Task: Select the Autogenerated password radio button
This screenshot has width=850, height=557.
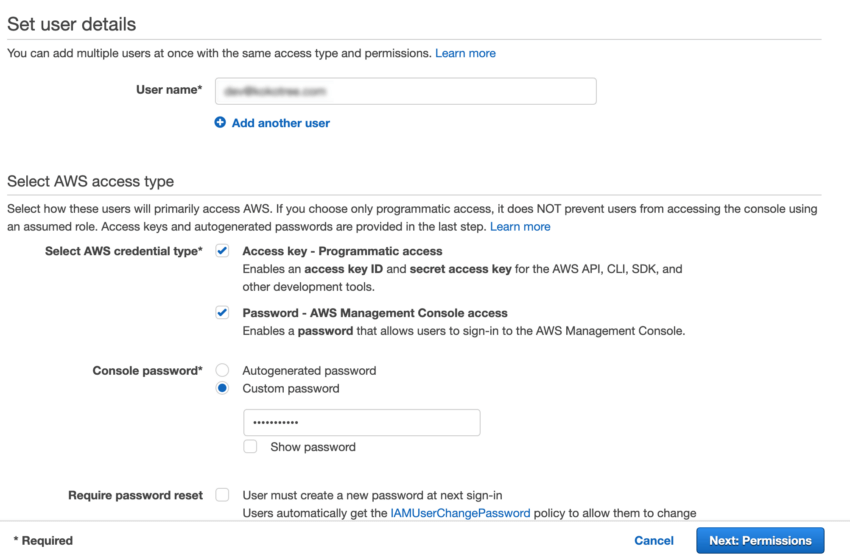Action: tap(222, 370)
